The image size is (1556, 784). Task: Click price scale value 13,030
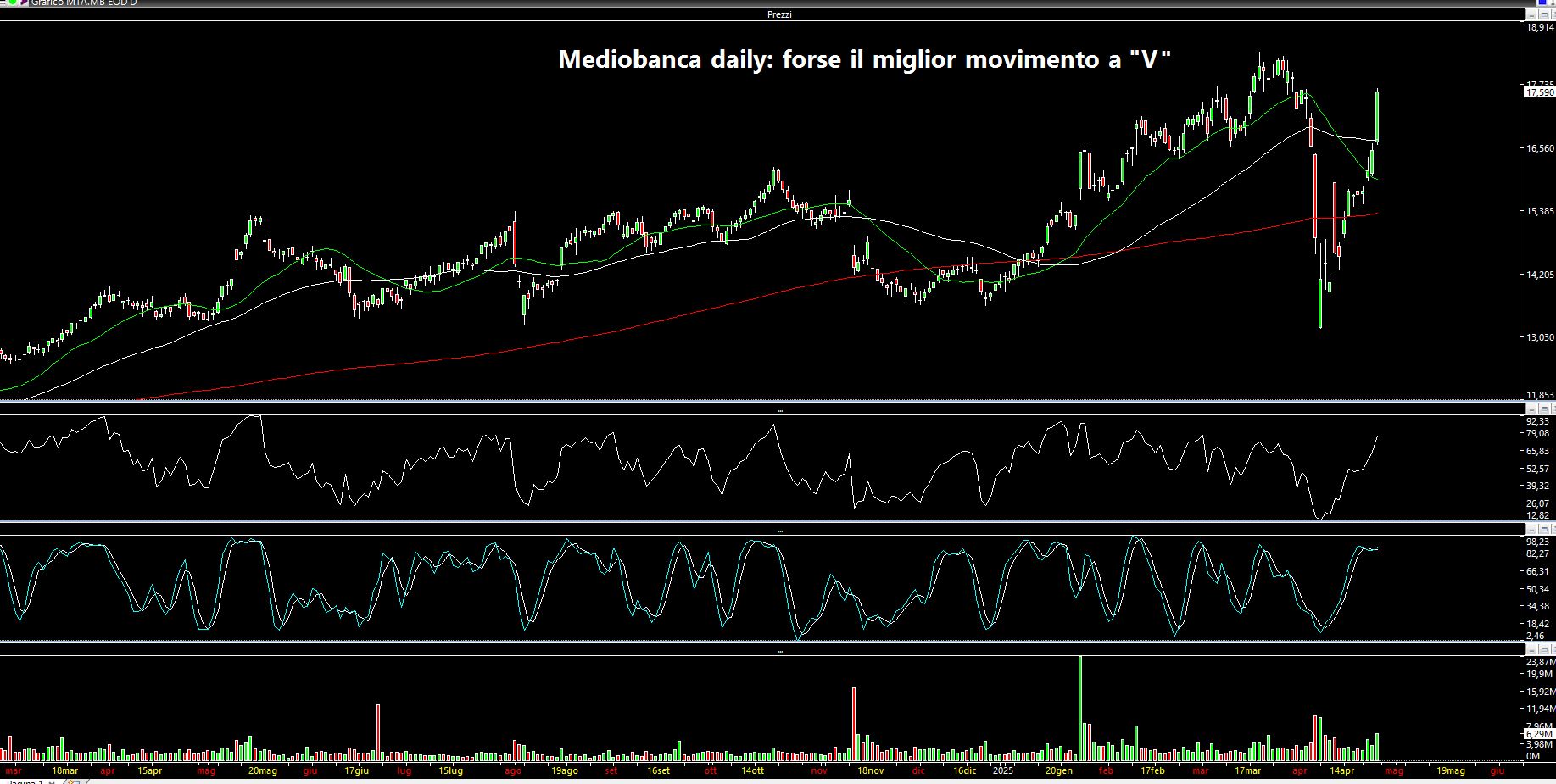(x=1540, y=337)
